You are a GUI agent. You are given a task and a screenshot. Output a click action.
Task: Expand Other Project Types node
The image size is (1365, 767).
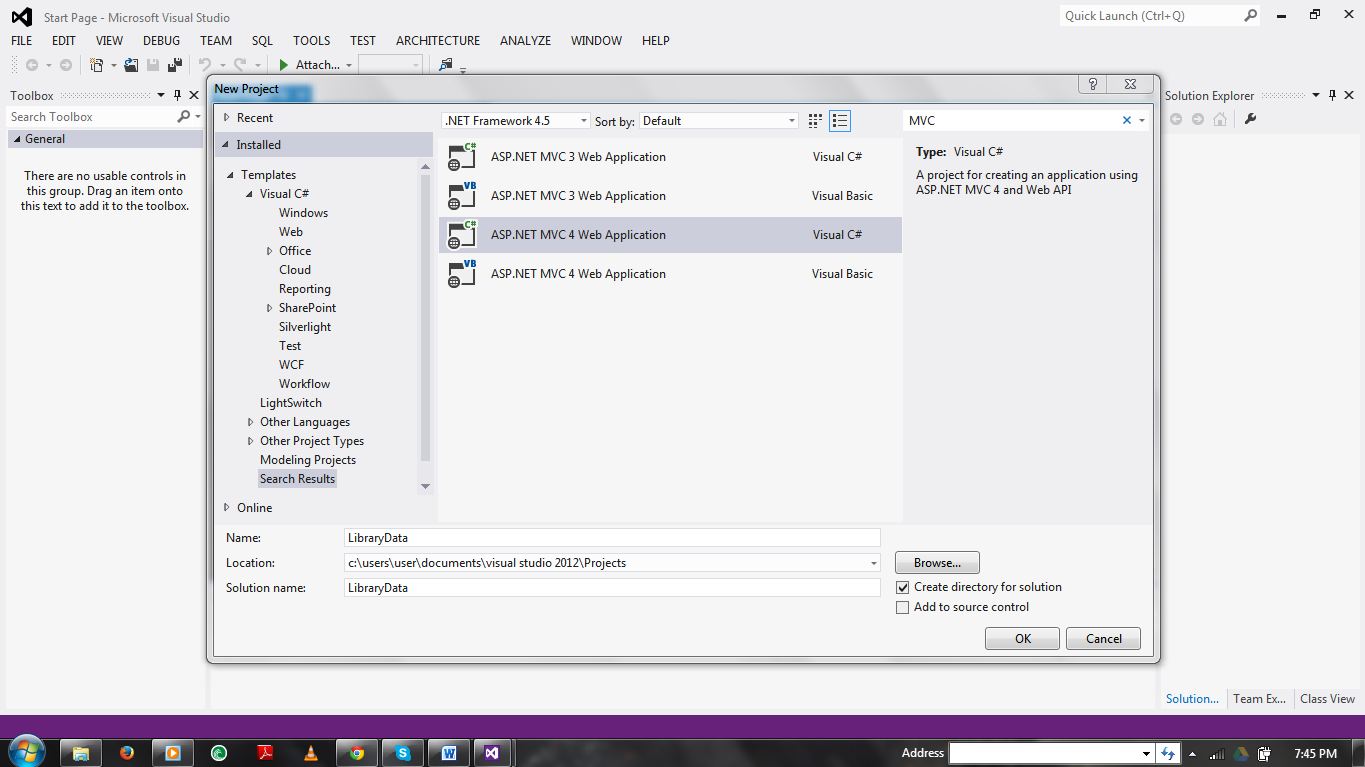(x=251, y=441)
